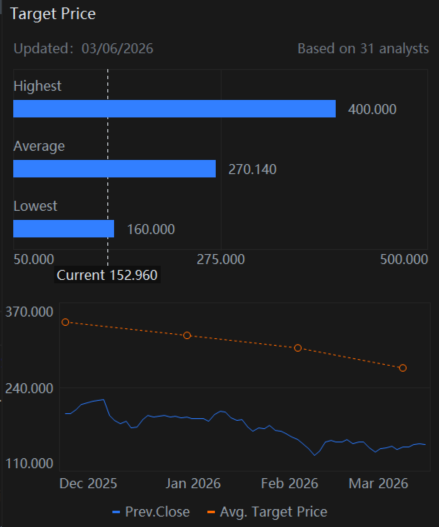439x527 pixels.
Task: Click the blue Prev.Close legend marker
Action: 116,512
